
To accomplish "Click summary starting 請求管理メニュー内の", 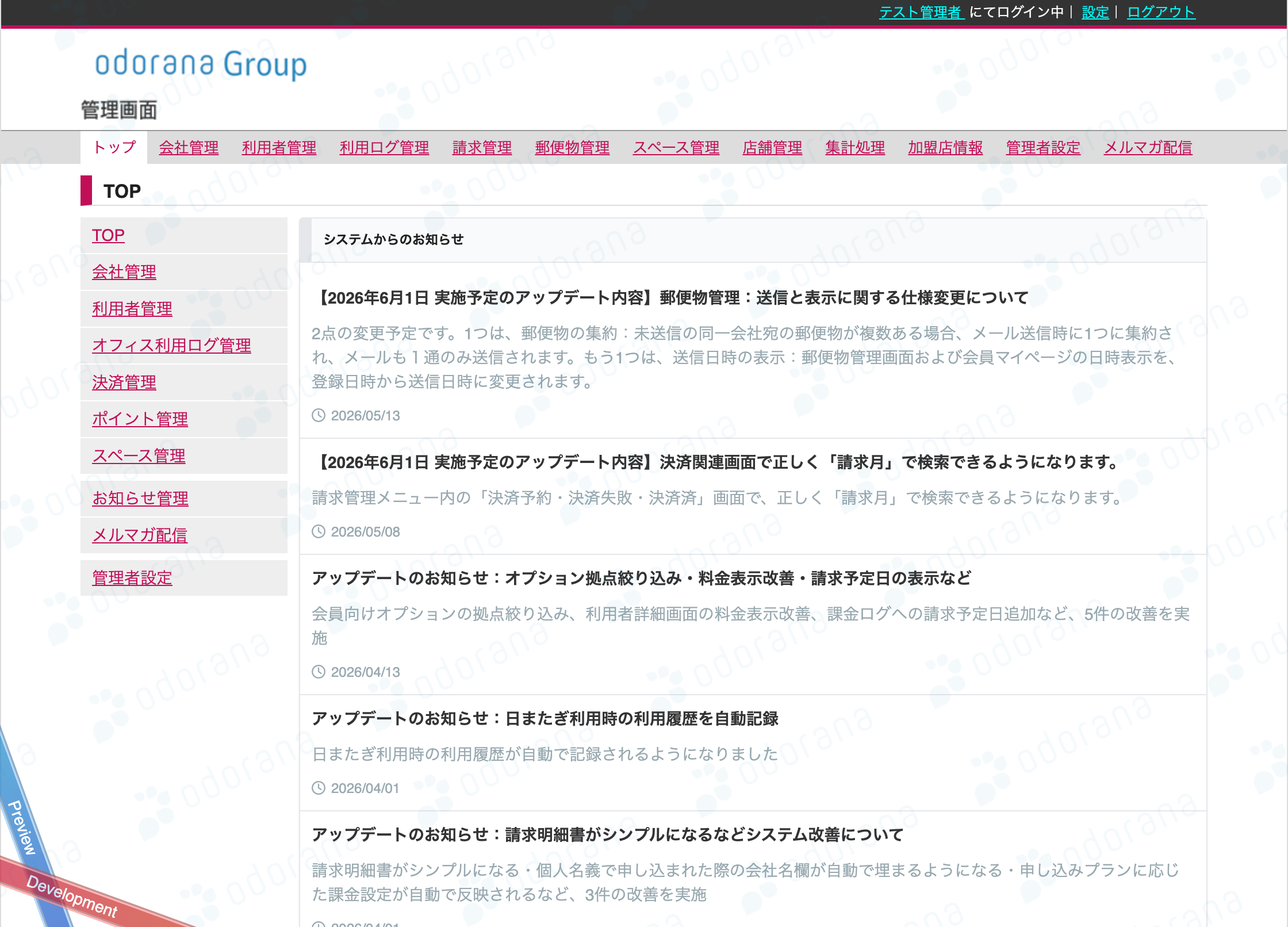I will pyautogui.click(x=716, y=498).
